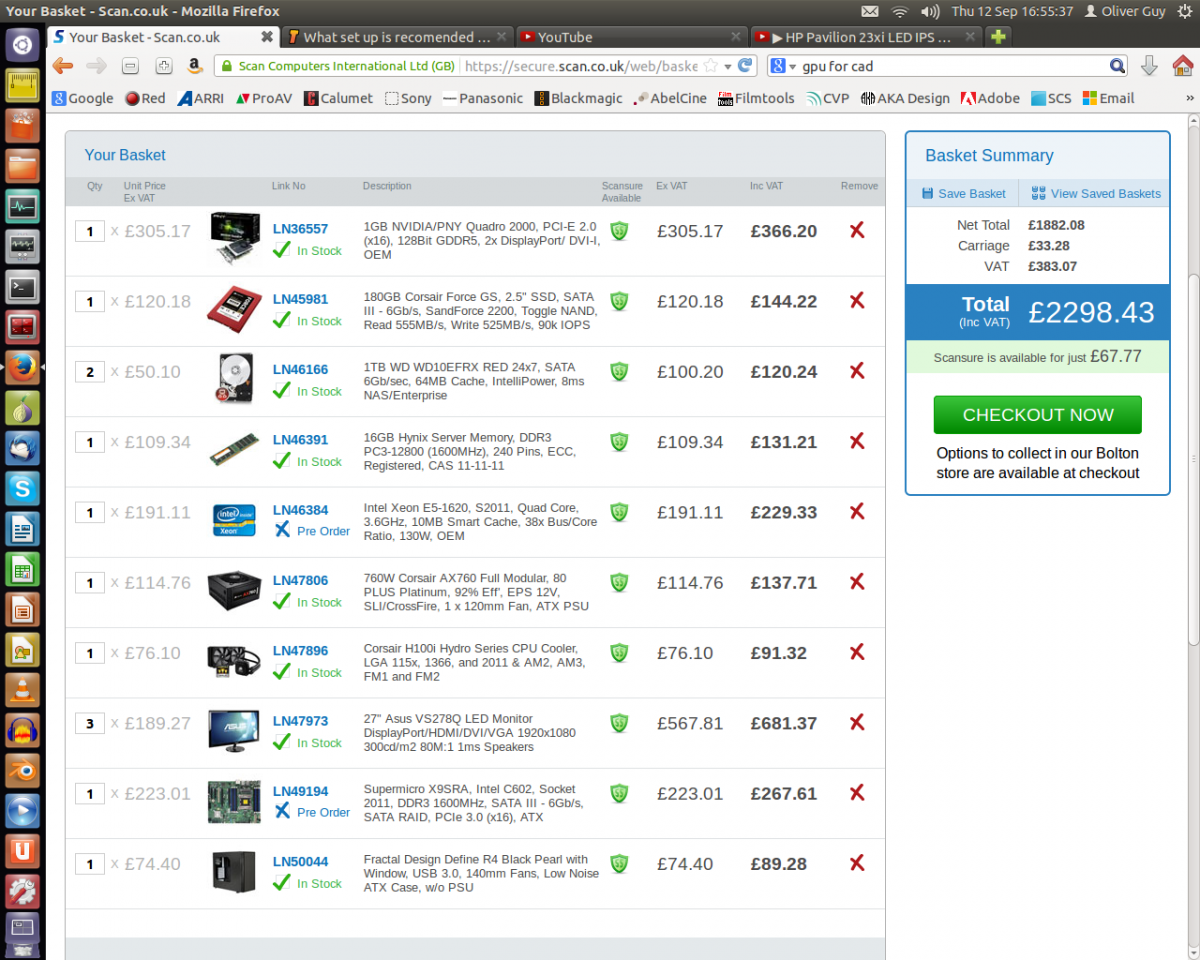Open the network indicator menu
Viewport: 1200px width, 960px height.
[x=900, y=11]
